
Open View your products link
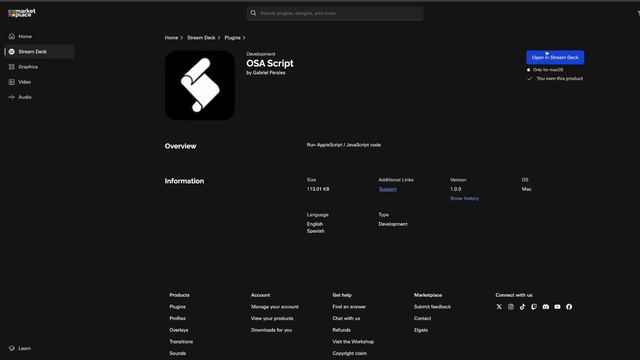(x=272, y=318)
